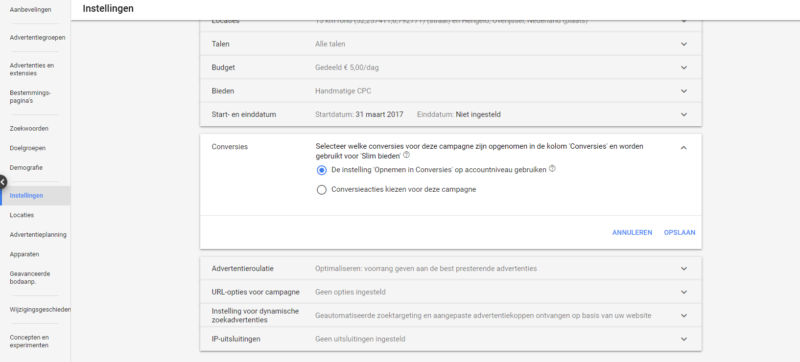Open Aanbevelingen in the sidebar

(31, 10)
